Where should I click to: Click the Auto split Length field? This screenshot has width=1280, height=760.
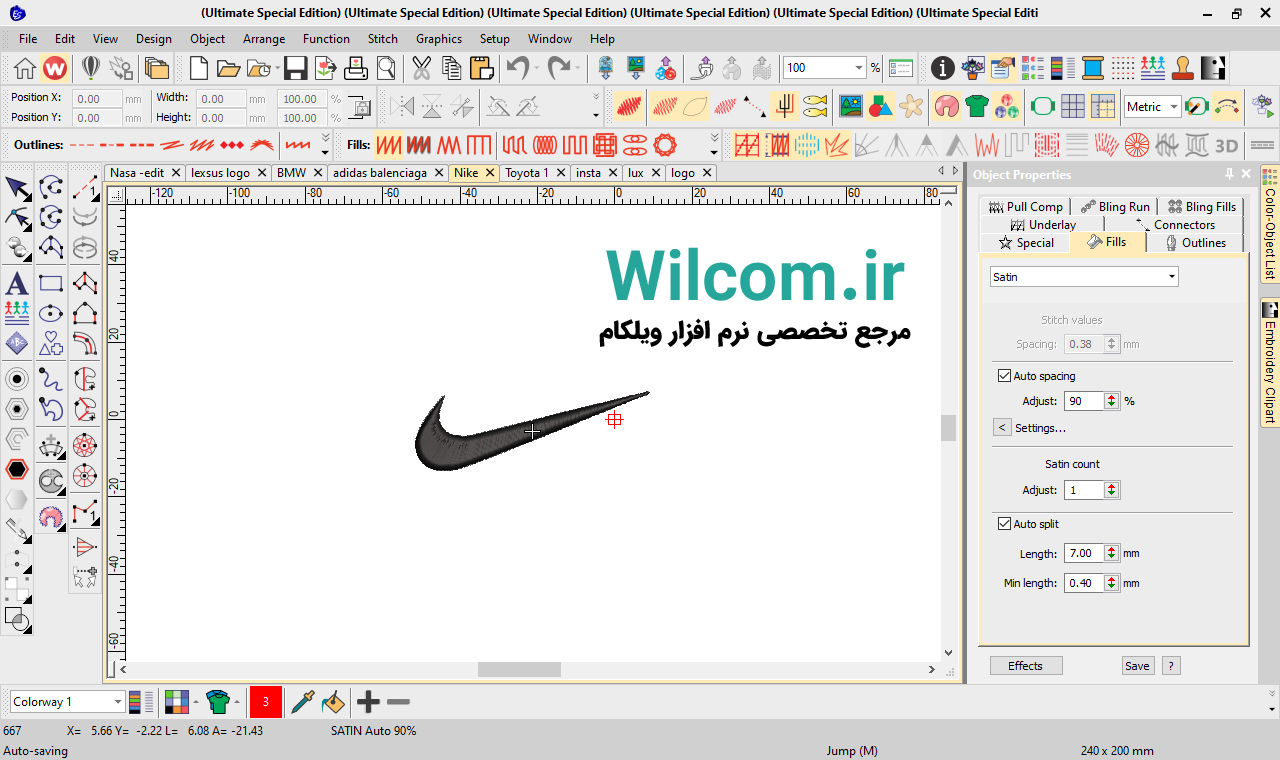pos(1083,553)
